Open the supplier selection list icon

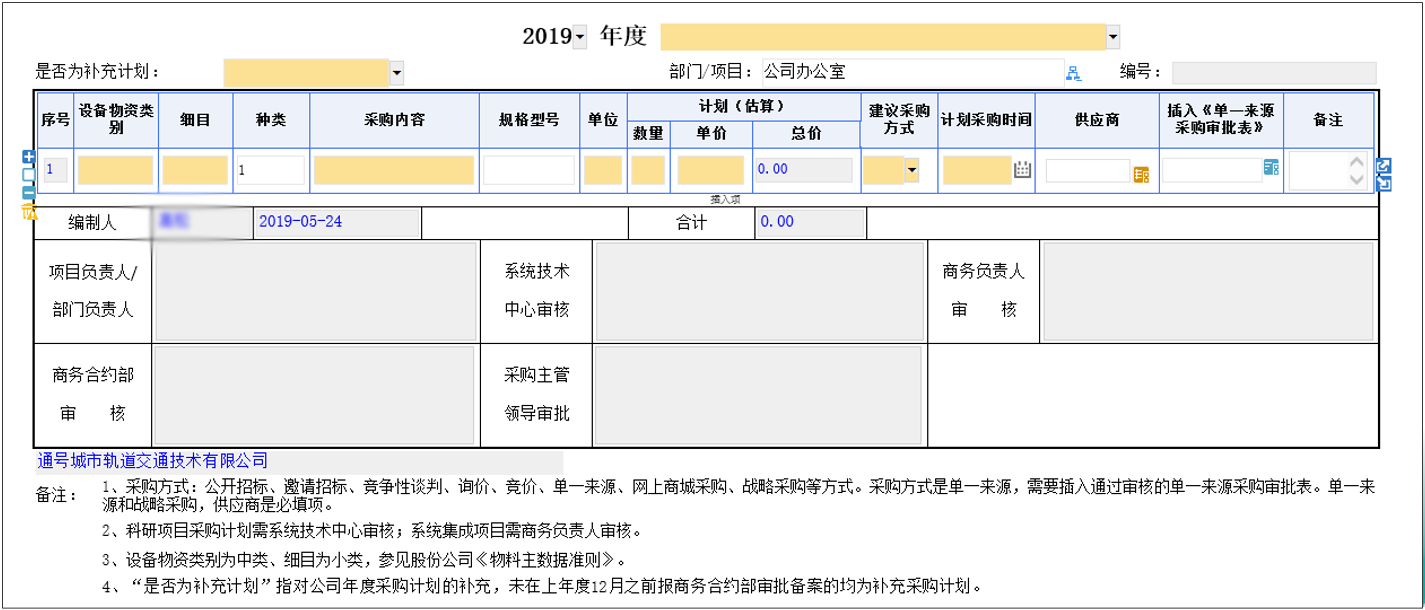1141,174
